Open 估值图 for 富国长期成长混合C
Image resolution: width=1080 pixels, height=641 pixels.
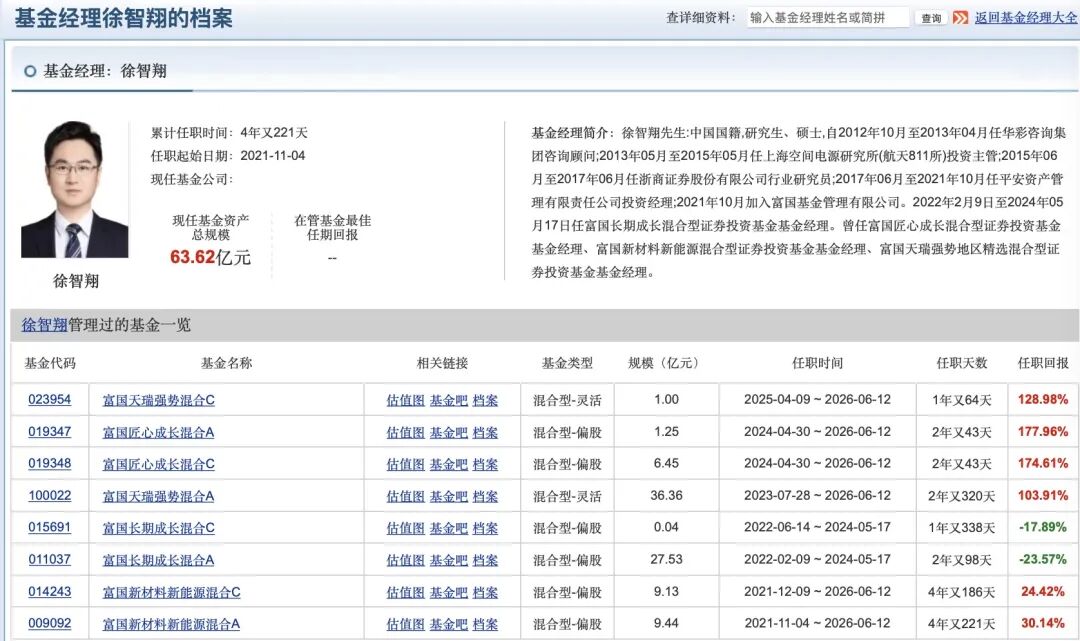pyautogui.click(x=405, y=528)
